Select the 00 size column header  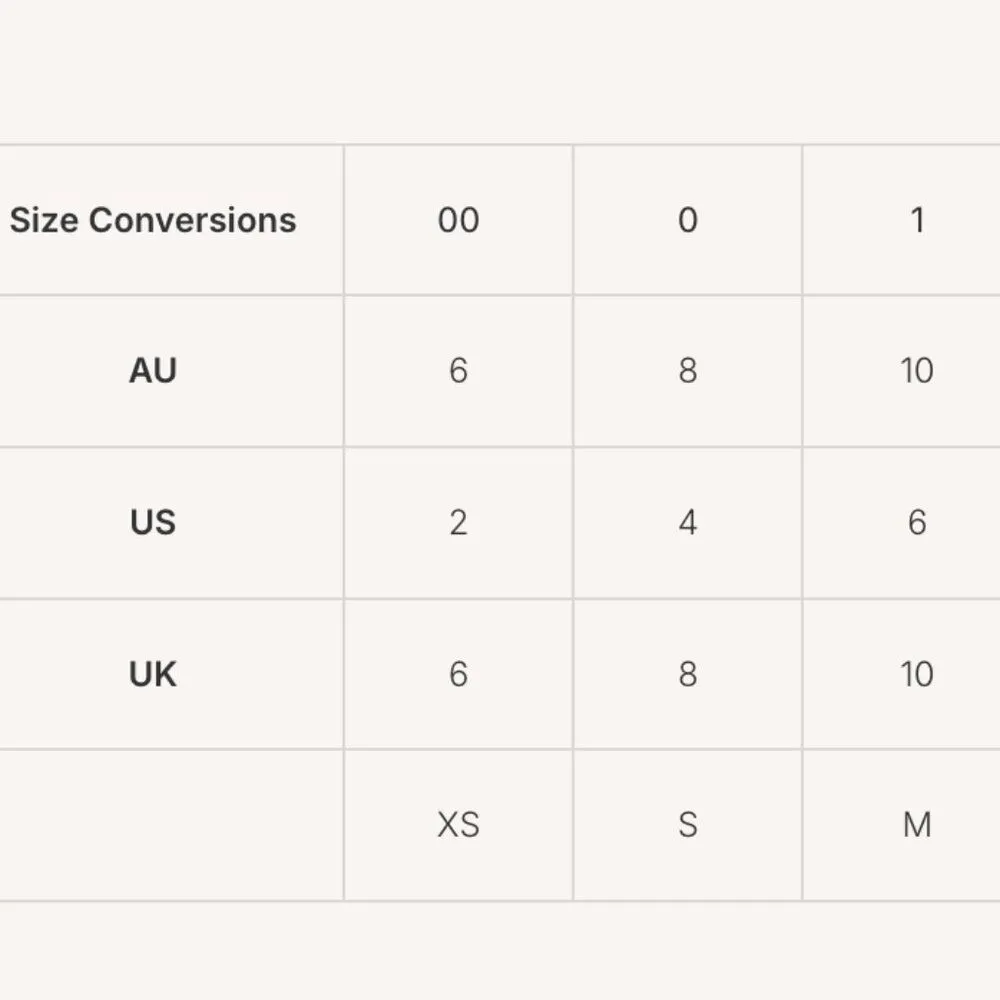[458, 220]
